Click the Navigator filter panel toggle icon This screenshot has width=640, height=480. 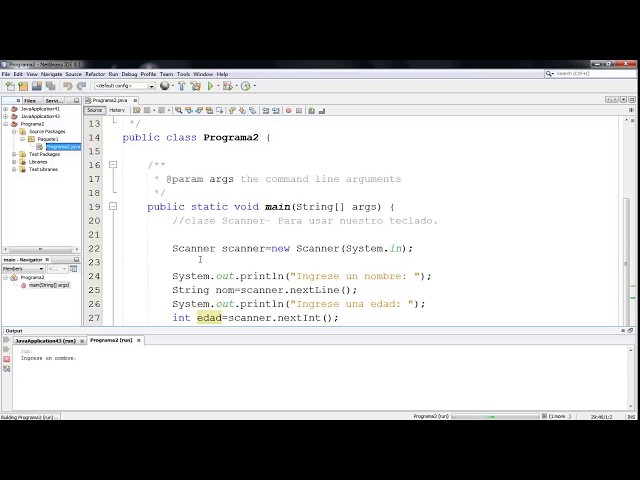point(73,269)
